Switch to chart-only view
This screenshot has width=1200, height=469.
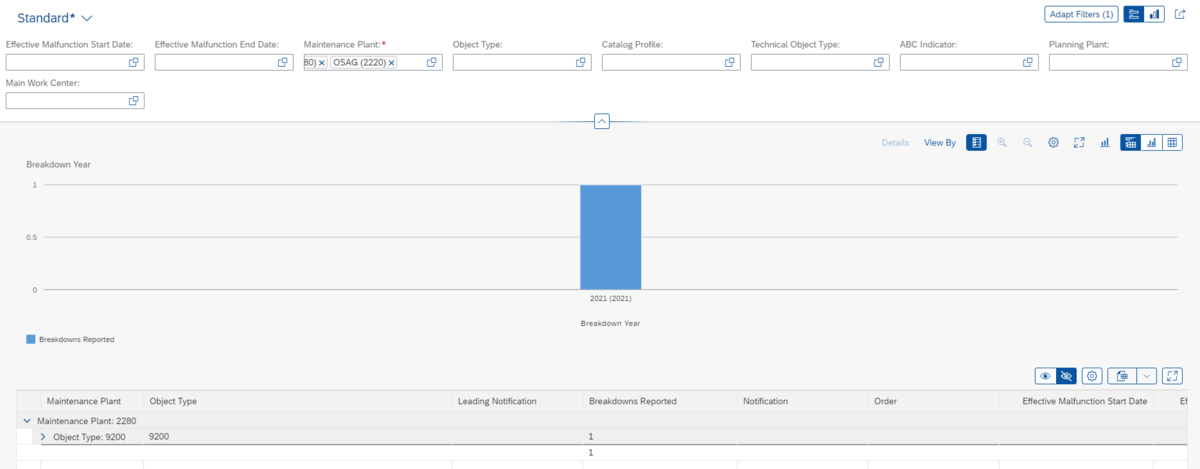coord(1152,143)
